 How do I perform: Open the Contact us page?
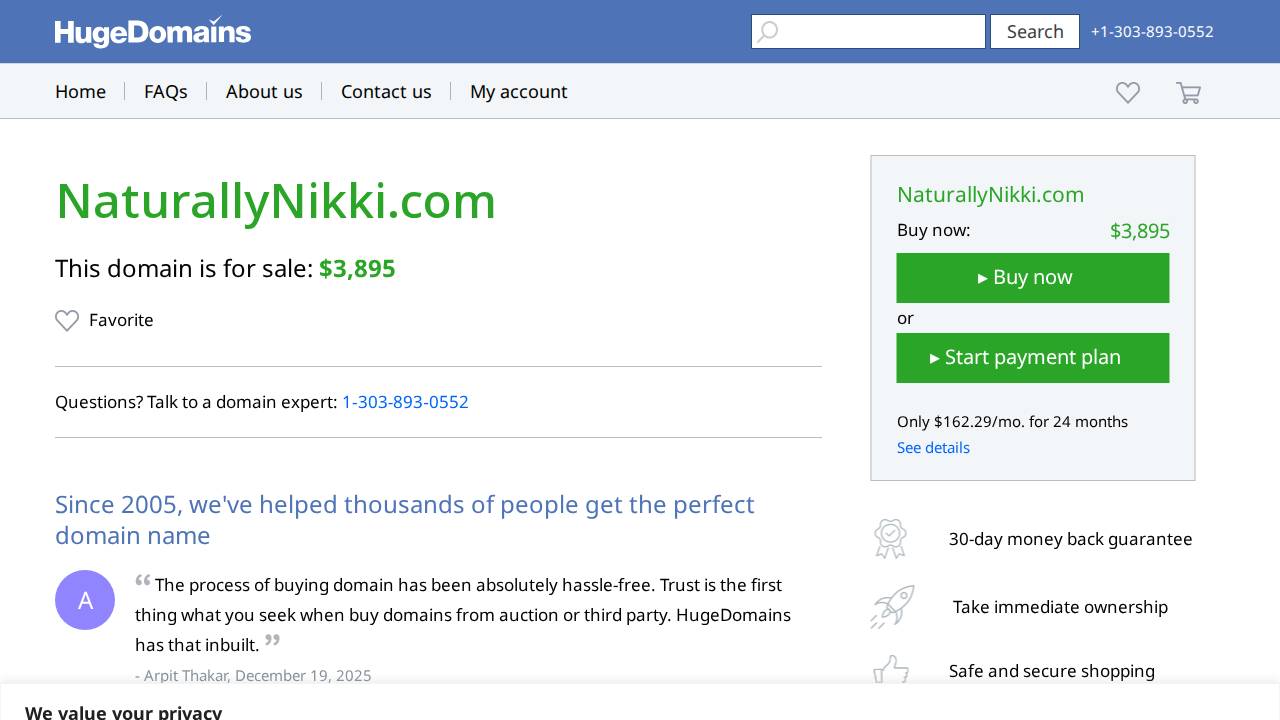(386, 91)
